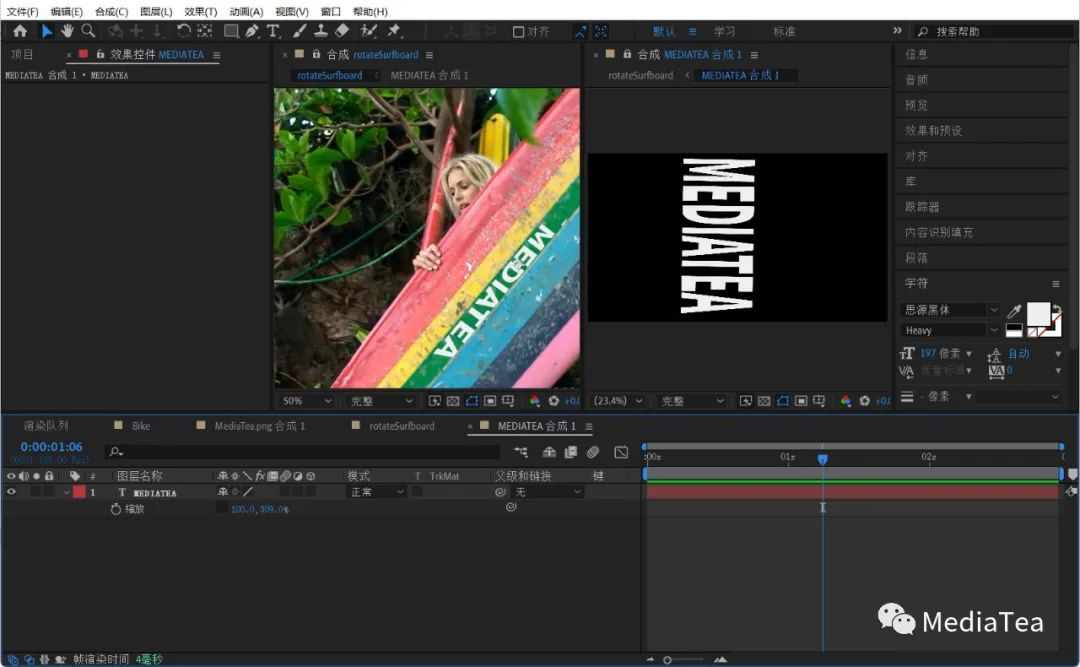
Task: Click scale value 100.0, 309.0%
Action: pos(260,509)
